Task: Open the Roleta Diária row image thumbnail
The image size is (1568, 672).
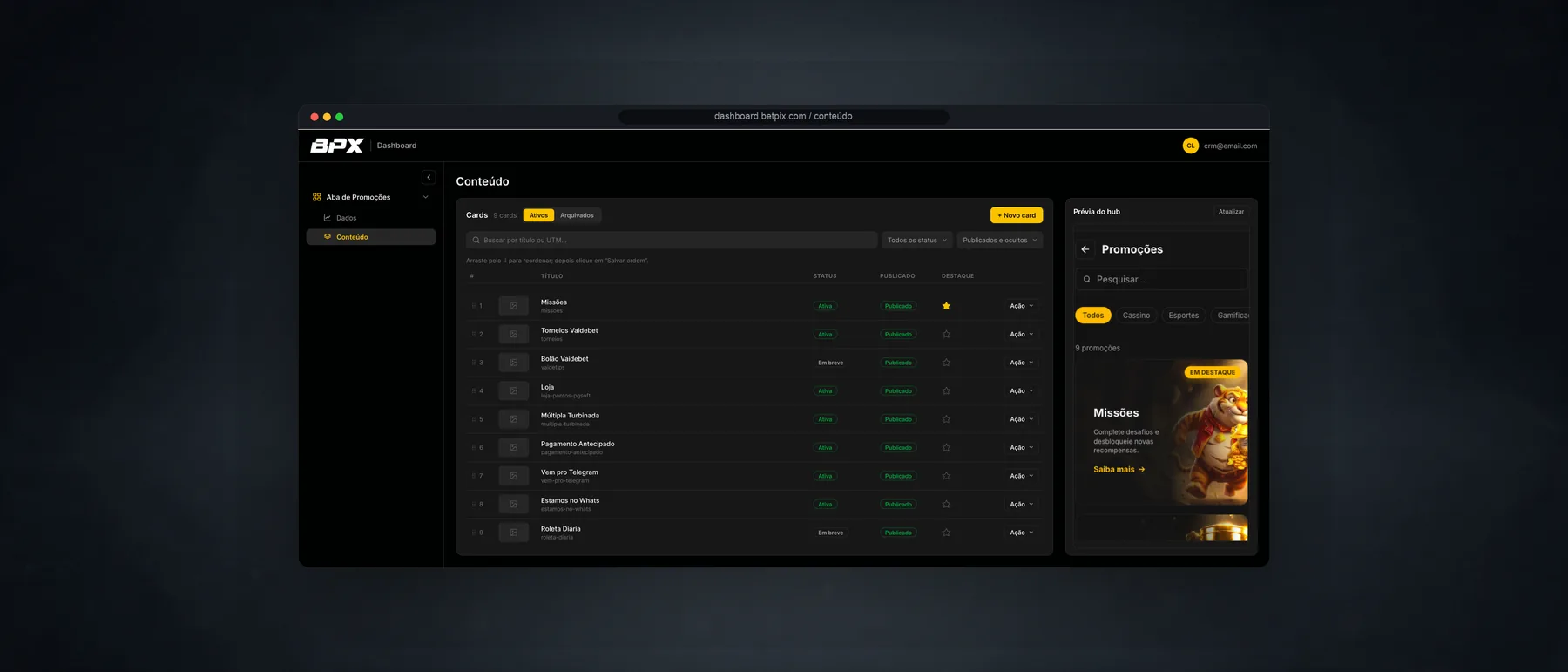Action: (514, 533)
